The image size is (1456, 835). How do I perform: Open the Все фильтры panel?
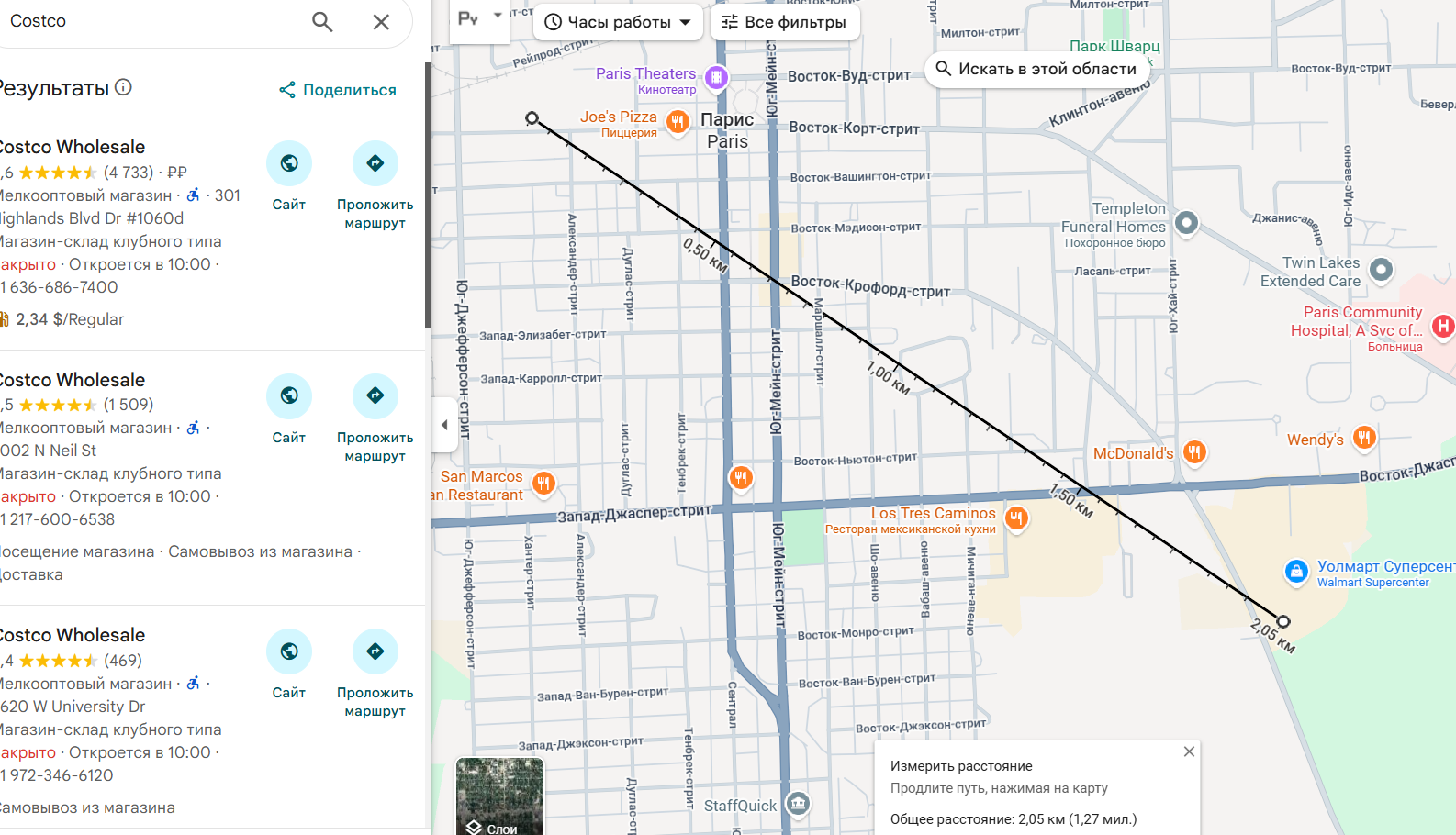(x=785, y=22)
